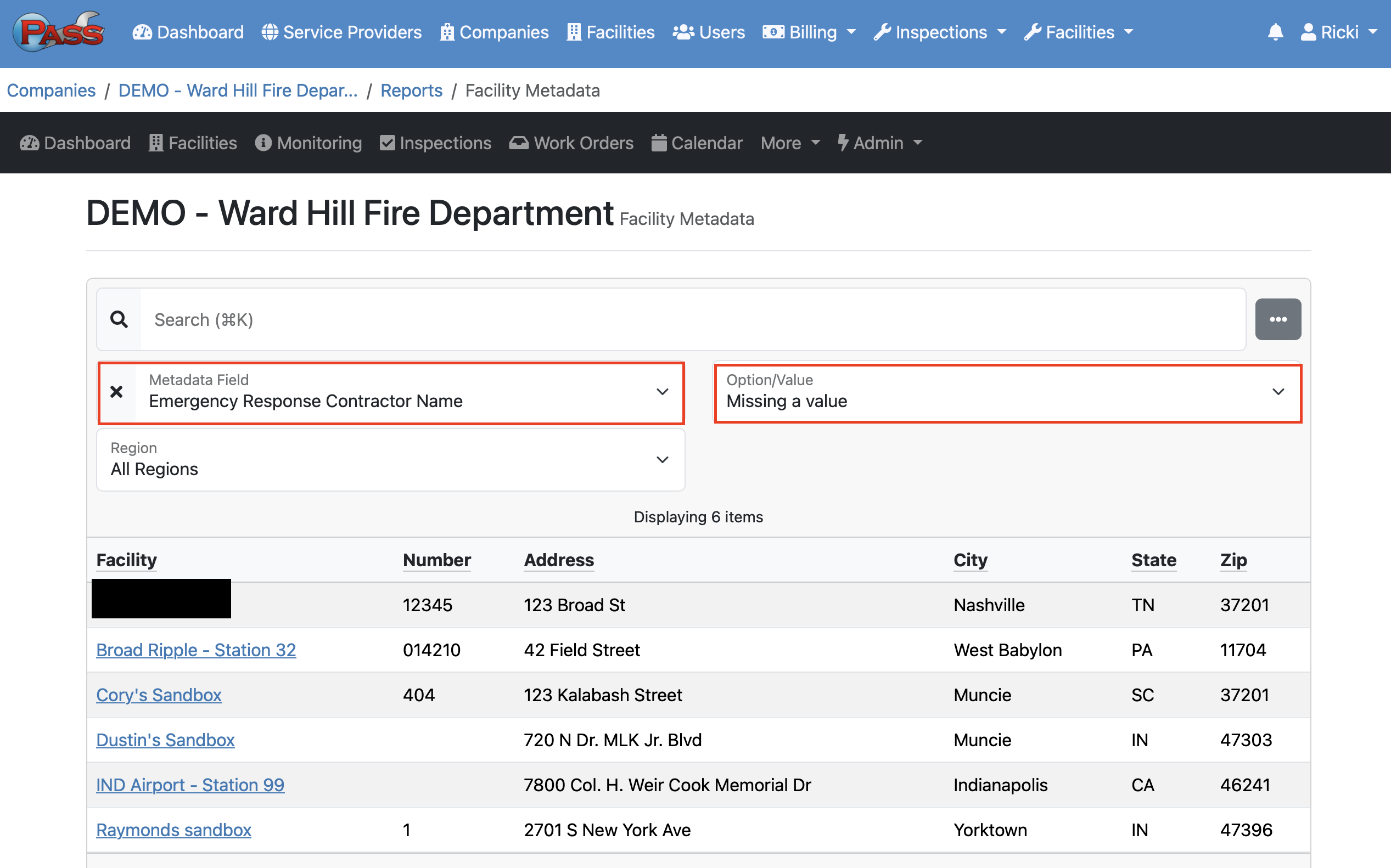
Task: Open Monitoring in dark navbar
Action: pyautogui.click(x=309, y=143)
